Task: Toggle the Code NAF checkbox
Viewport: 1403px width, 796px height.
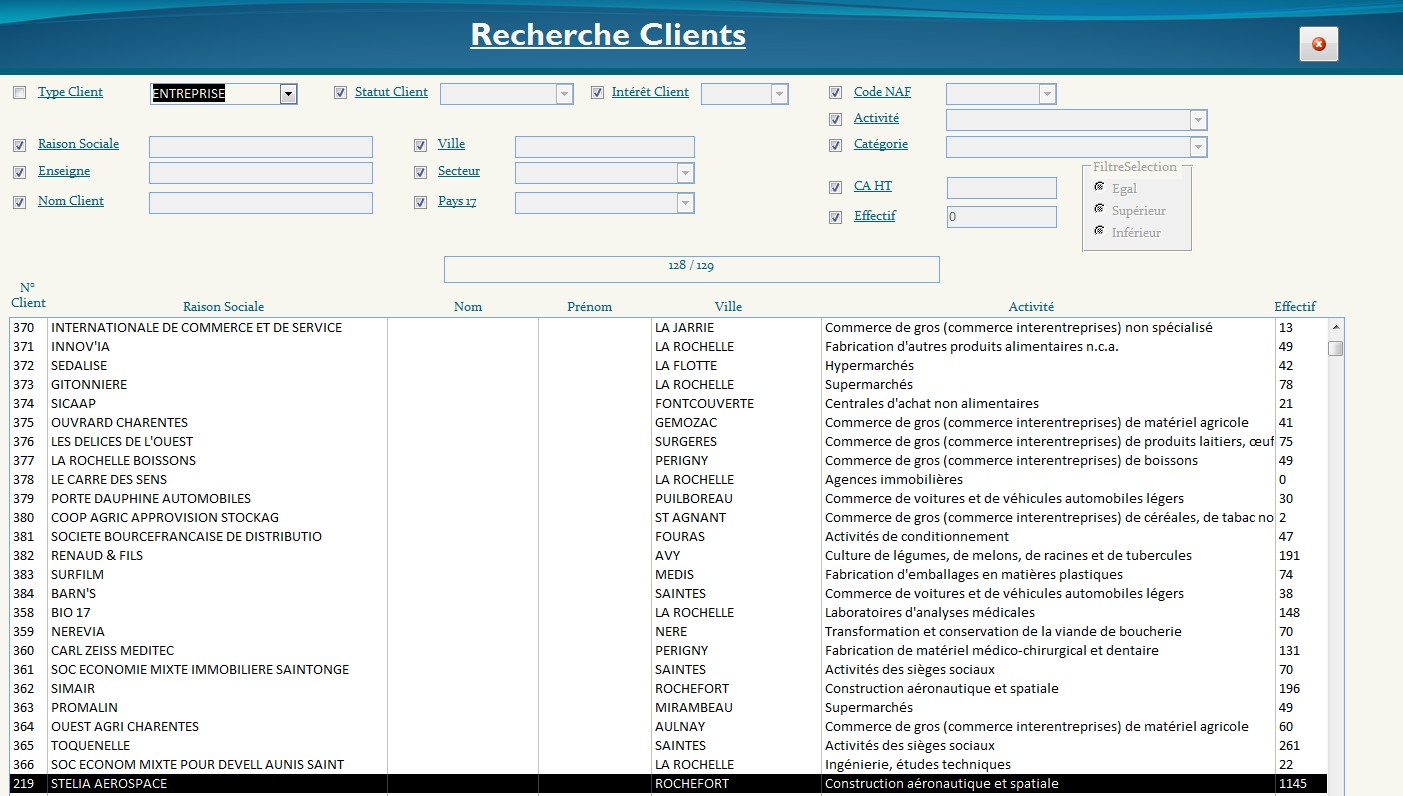Action: 836,93
